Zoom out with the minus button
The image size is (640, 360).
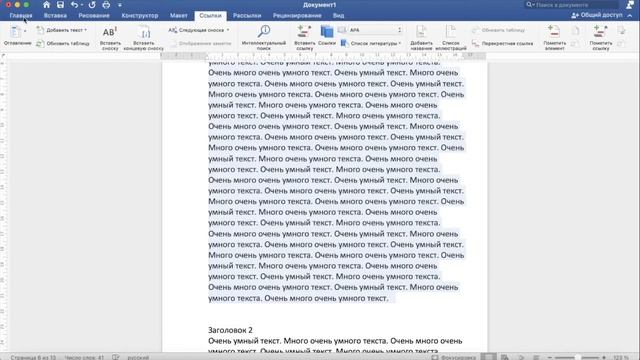pyautogui.click(x=549, y=358)
